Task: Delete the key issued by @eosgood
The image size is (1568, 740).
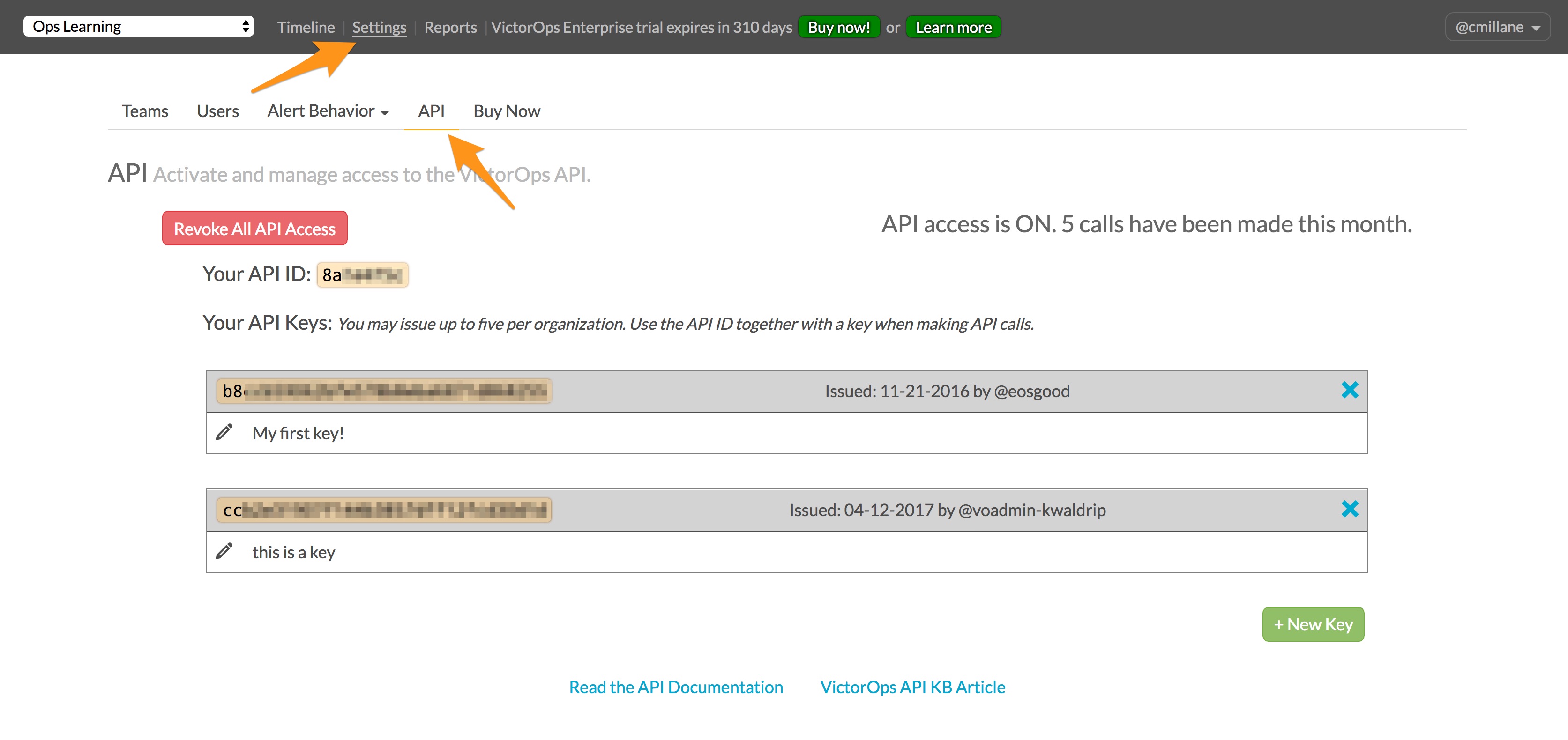Action: tap(1350, 390)
